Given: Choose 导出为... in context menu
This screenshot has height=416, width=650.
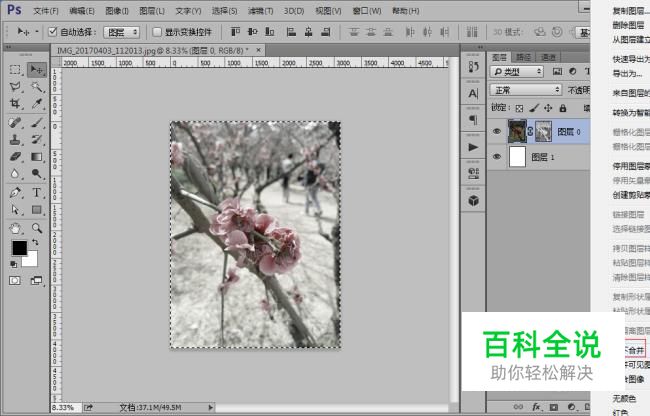Looking at the screenshot, I should coord(628,74).
